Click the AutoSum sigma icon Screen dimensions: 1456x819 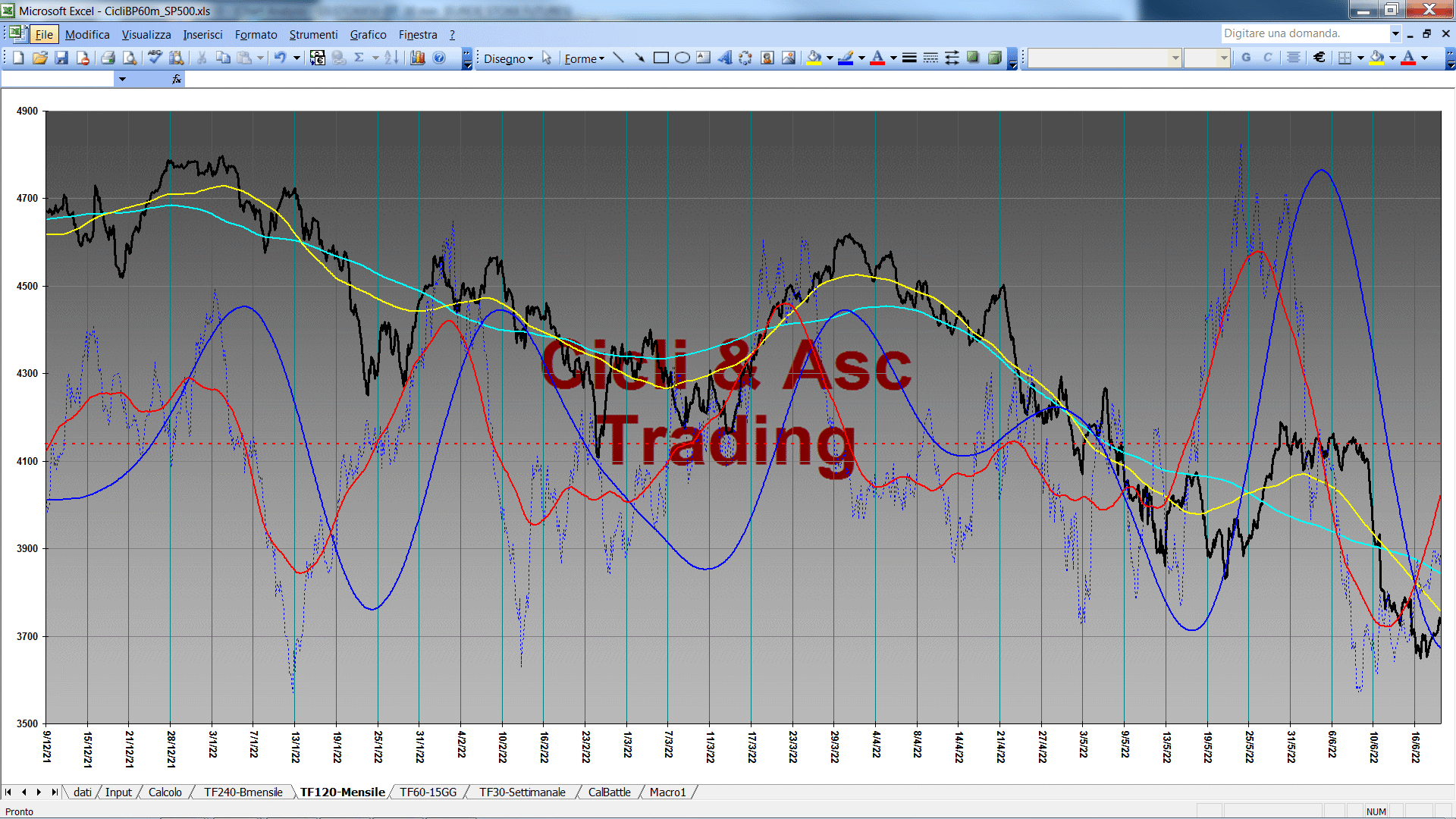359,58
